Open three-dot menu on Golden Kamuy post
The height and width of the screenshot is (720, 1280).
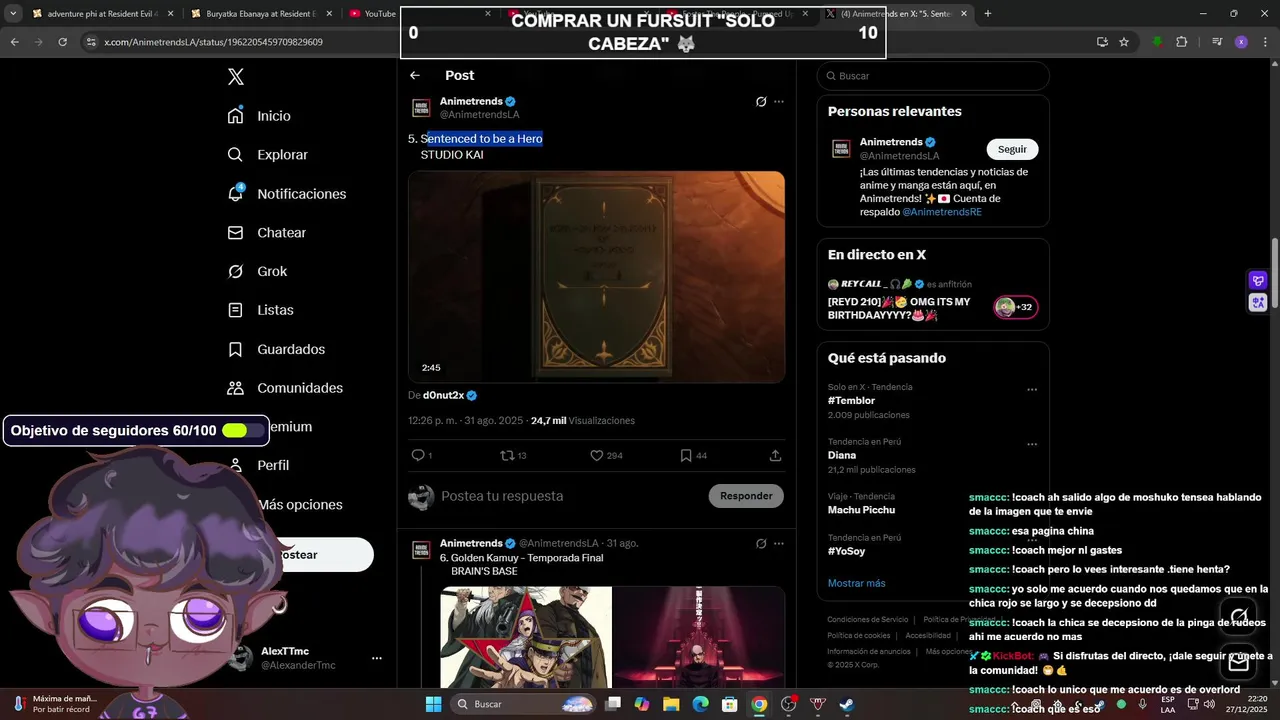tap(779, 544)
